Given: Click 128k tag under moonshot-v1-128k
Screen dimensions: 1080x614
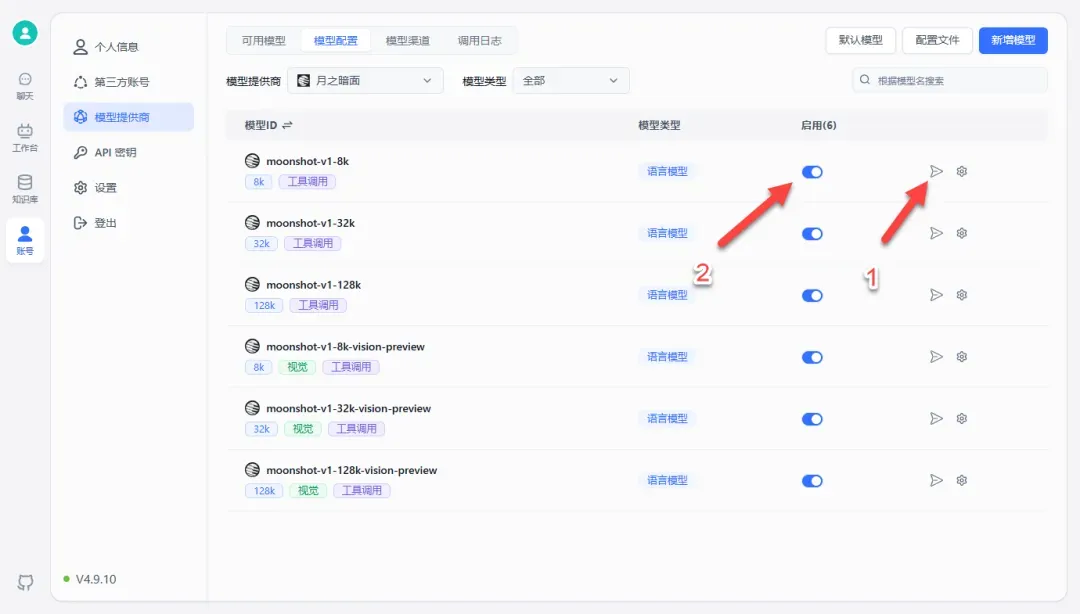Looking at the screenshot, I should tap(264, 305).
